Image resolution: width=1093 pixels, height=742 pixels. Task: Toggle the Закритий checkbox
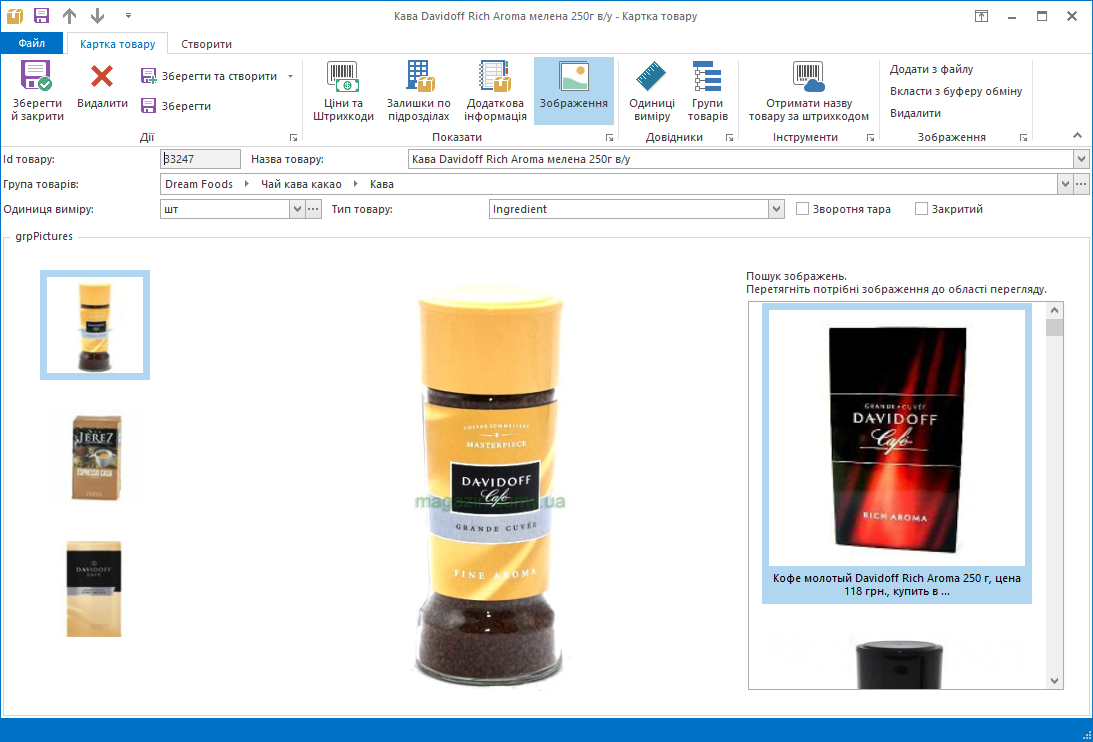tap(922, 209)
